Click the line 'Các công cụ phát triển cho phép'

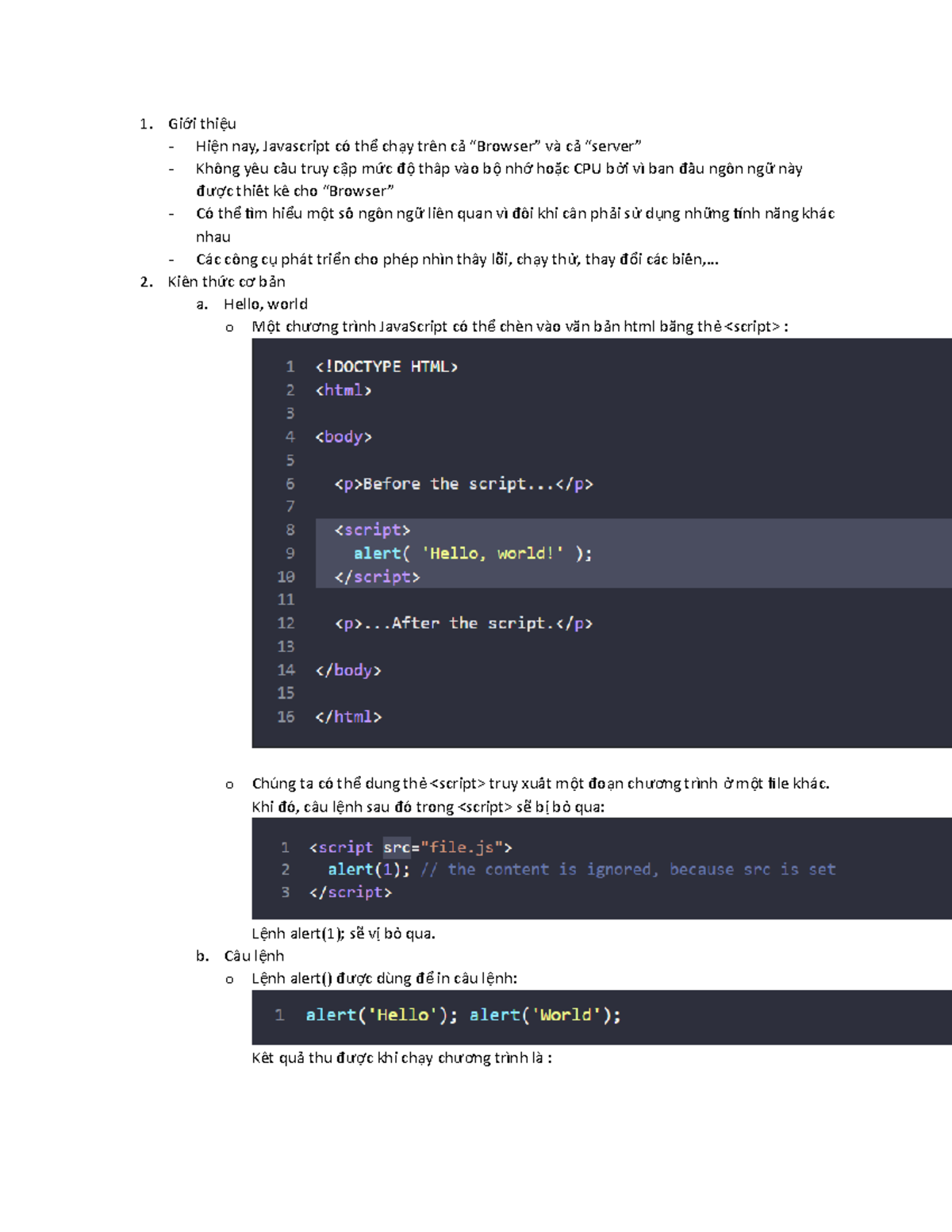pos(457,259)
